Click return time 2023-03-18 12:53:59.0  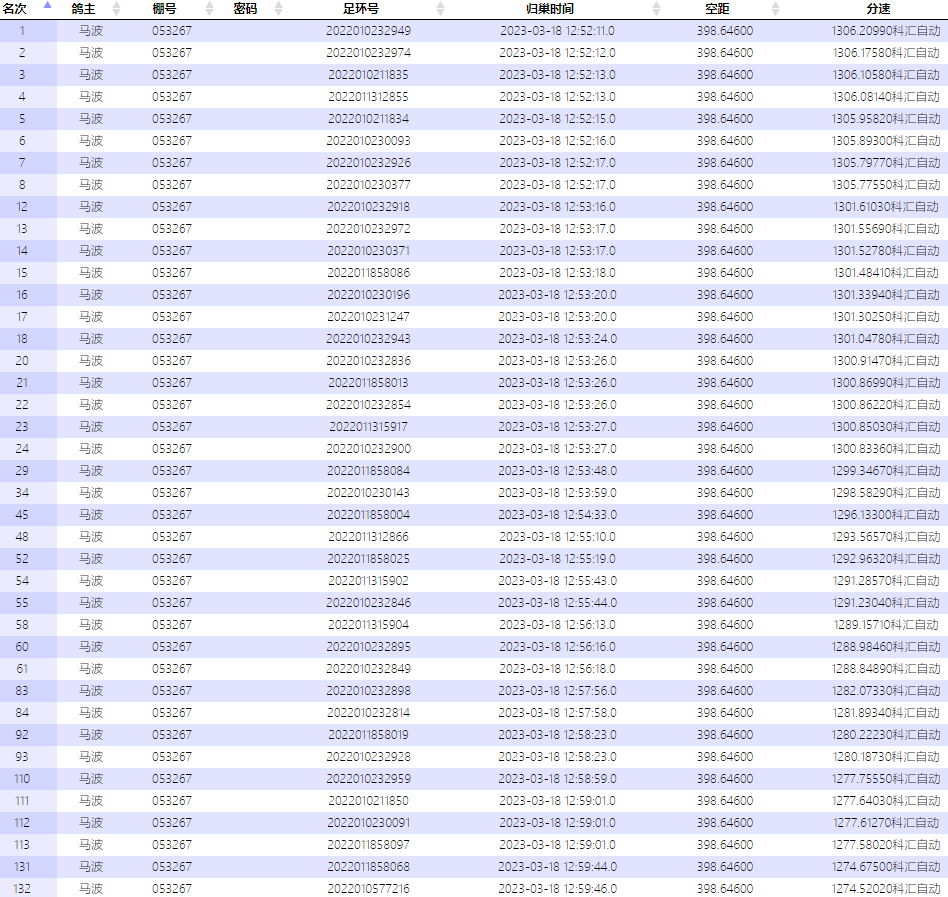coord(557,493)
